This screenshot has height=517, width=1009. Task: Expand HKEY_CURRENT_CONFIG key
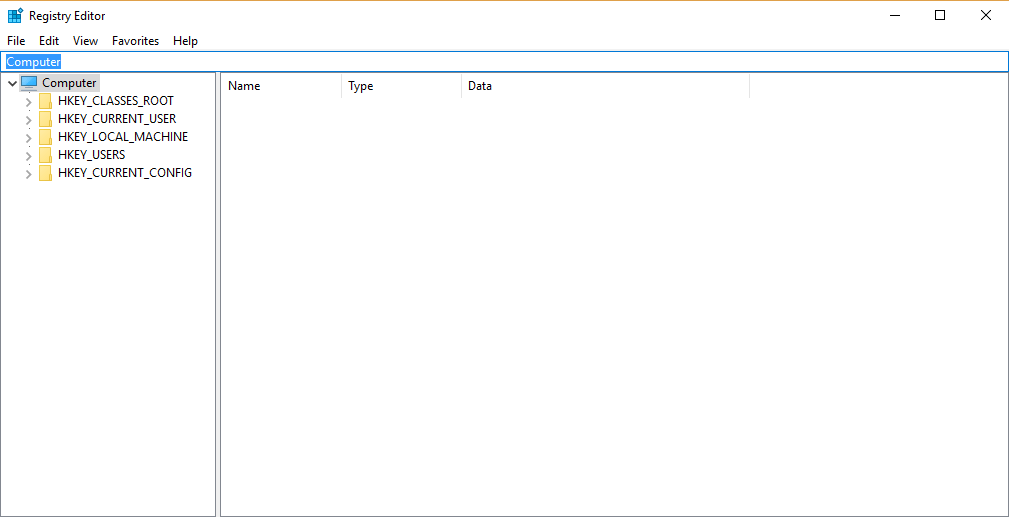click(28, 174)
